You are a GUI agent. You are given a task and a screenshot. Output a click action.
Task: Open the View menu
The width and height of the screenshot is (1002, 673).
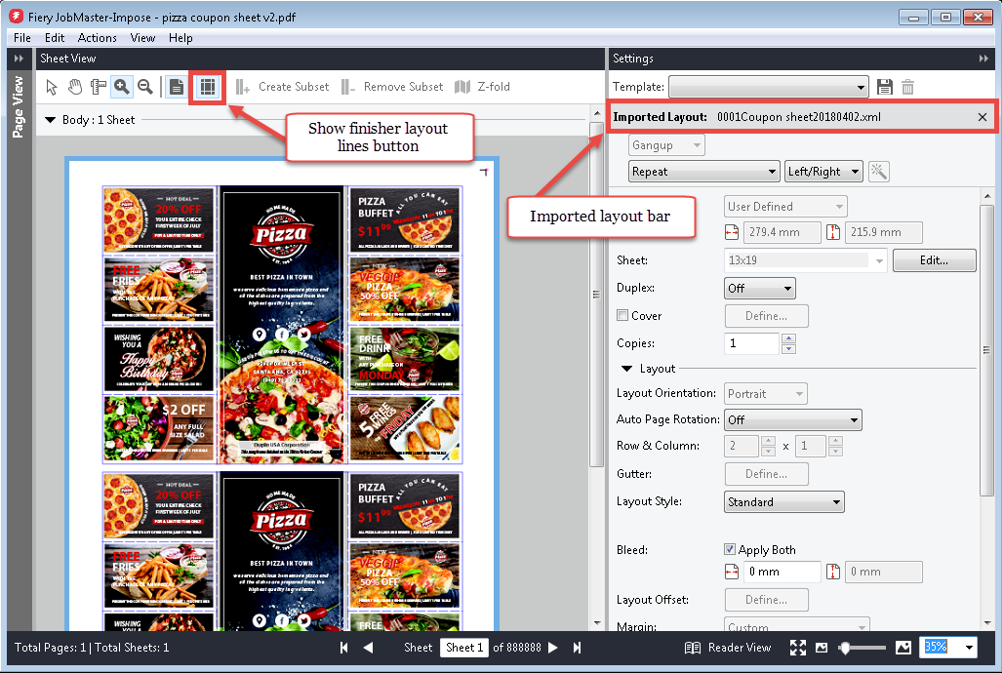click(x=143, y=38)
